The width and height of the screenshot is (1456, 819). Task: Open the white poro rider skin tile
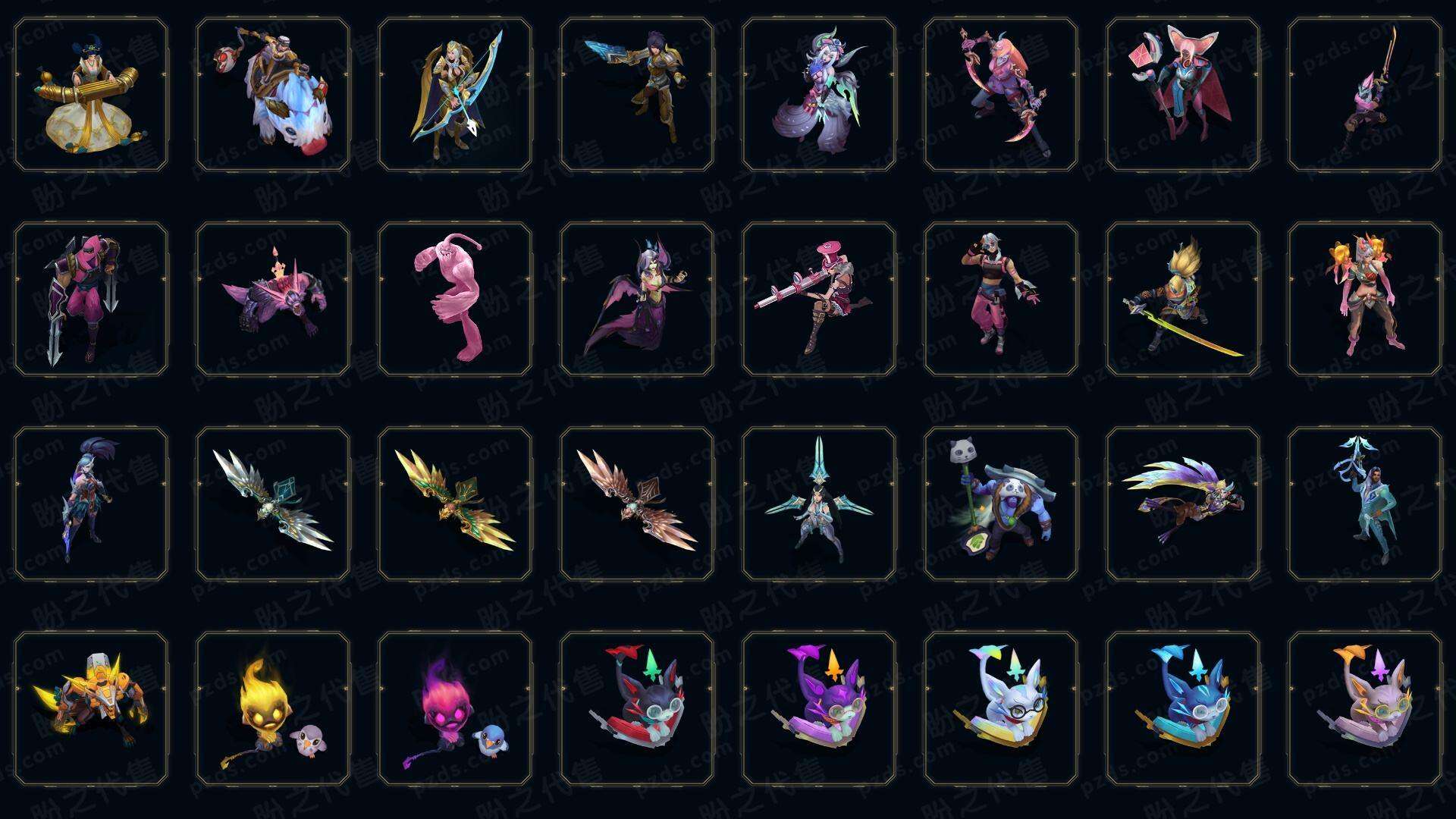[273, 95]
